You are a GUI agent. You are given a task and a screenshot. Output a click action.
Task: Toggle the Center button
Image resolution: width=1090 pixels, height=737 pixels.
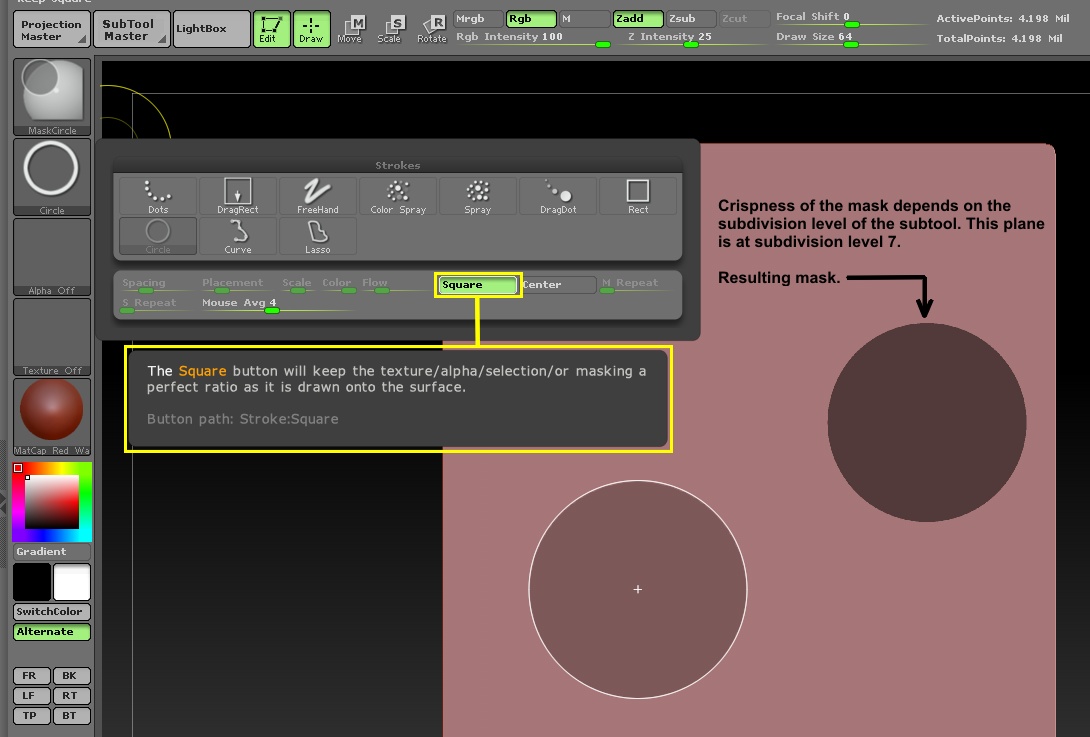(x=558, y=285)
